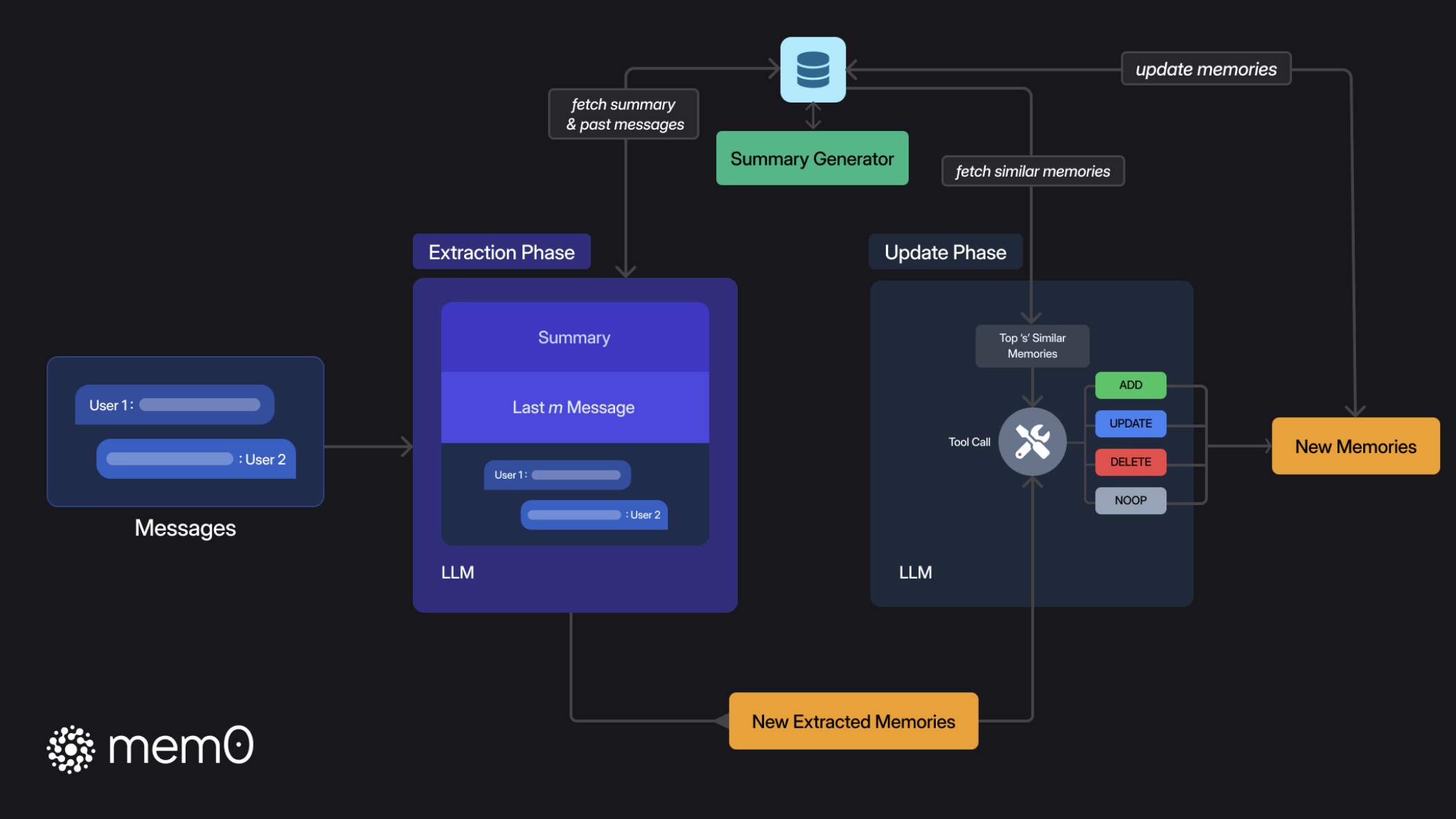Click the Update Phase heading
The image size is (1456, 819).
[x=945, y=252]
